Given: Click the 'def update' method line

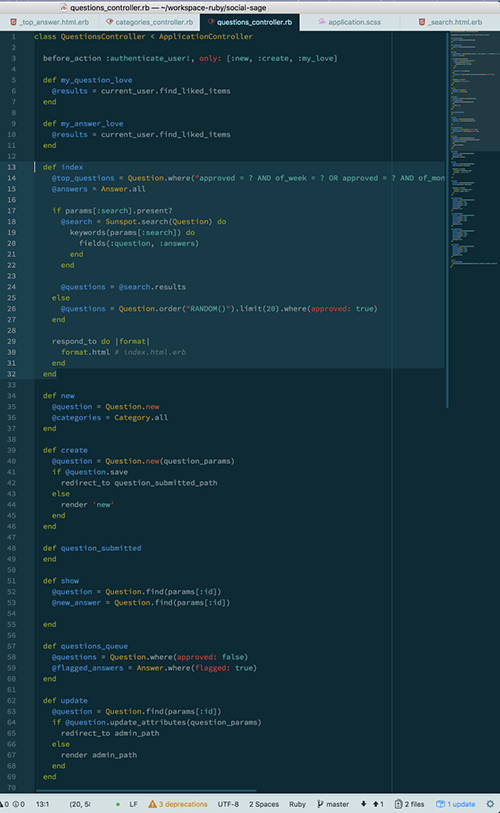Looking at the screenshot, I should pyautogui.click(x=65, y=700).
